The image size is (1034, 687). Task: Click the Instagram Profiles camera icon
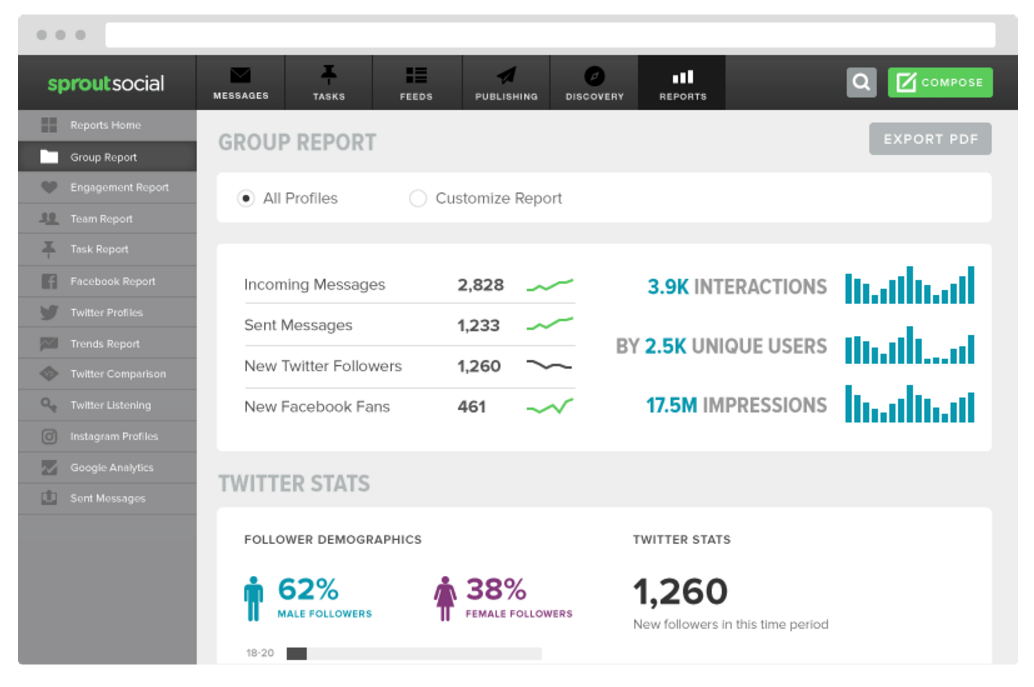(x=49, y=436)
